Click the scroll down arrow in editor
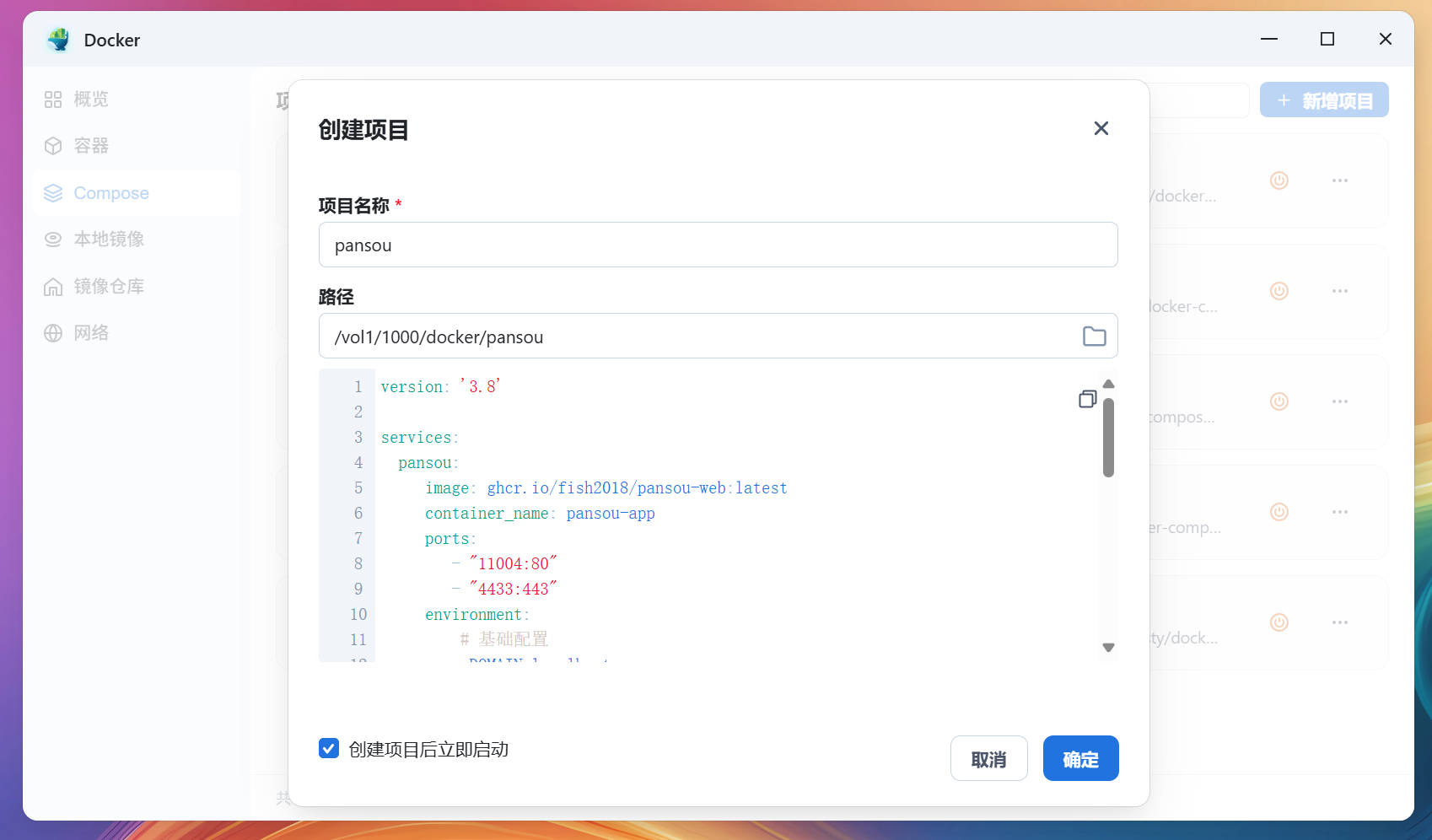This screenshot has width=1432, height=840. [1108, 648]
